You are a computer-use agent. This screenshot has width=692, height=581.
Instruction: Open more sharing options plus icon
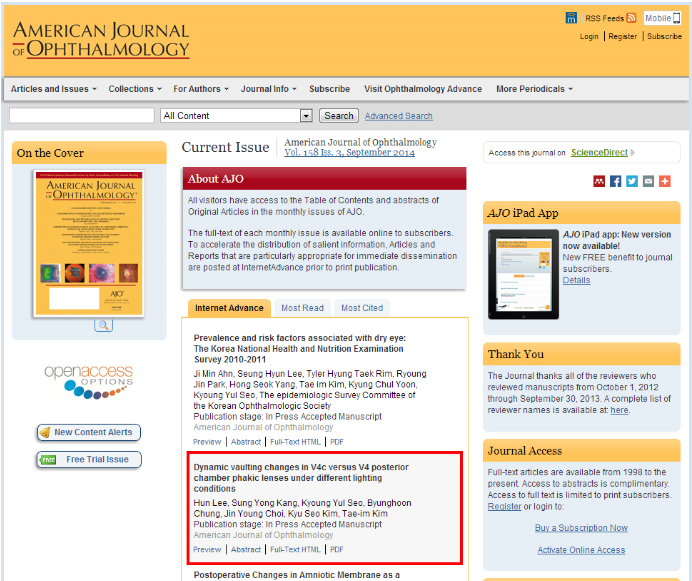[x=665, y=181]
